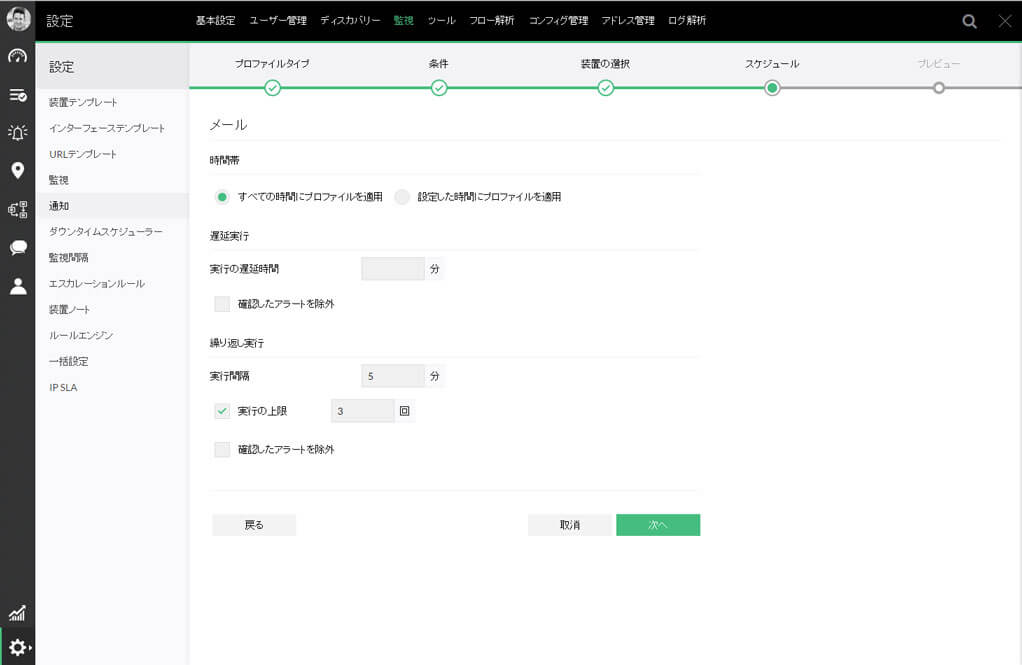Select ルールエンジン in settings sidebar

[x=81, y=335]
